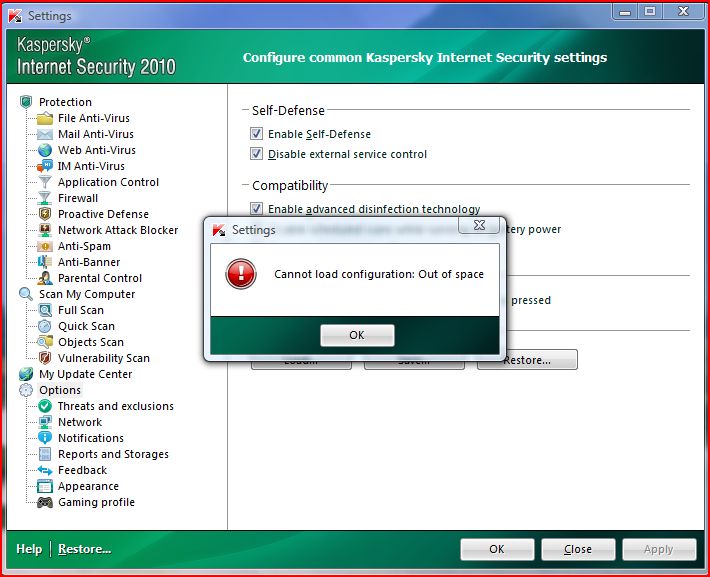The width and height of the screenshot is (710, 577).
Task: Click the Mail Anti-Virus envelope icon
Action: [45, 134]
